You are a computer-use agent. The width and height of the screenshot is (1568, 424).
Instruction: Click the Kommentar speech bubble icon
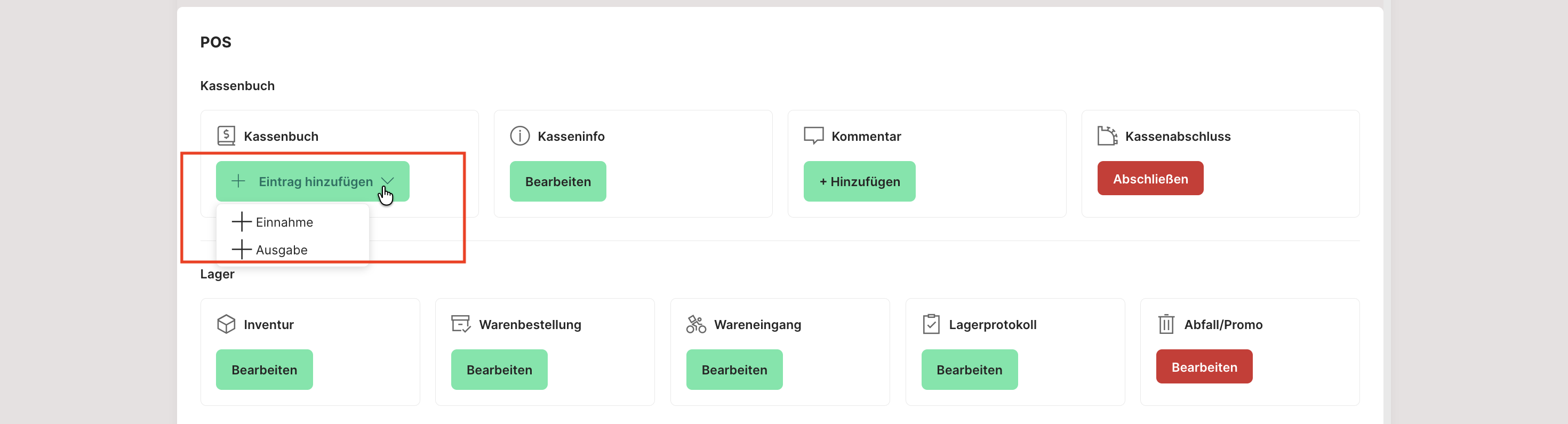coord(813,135)
